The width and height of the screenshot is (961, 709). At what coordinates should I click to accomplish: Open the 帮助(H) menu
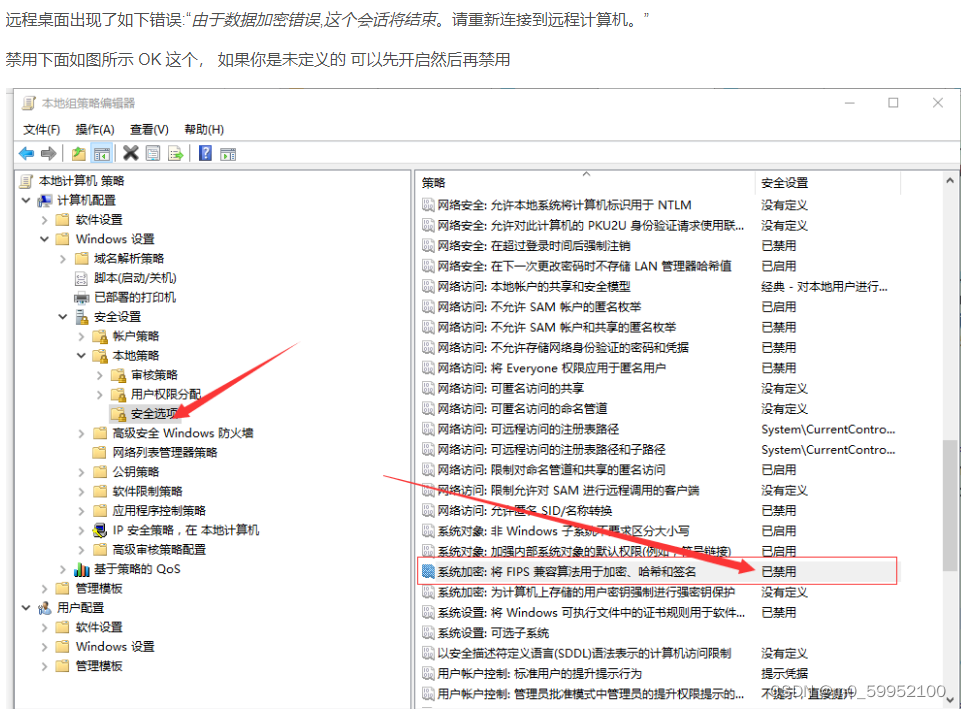204,129
